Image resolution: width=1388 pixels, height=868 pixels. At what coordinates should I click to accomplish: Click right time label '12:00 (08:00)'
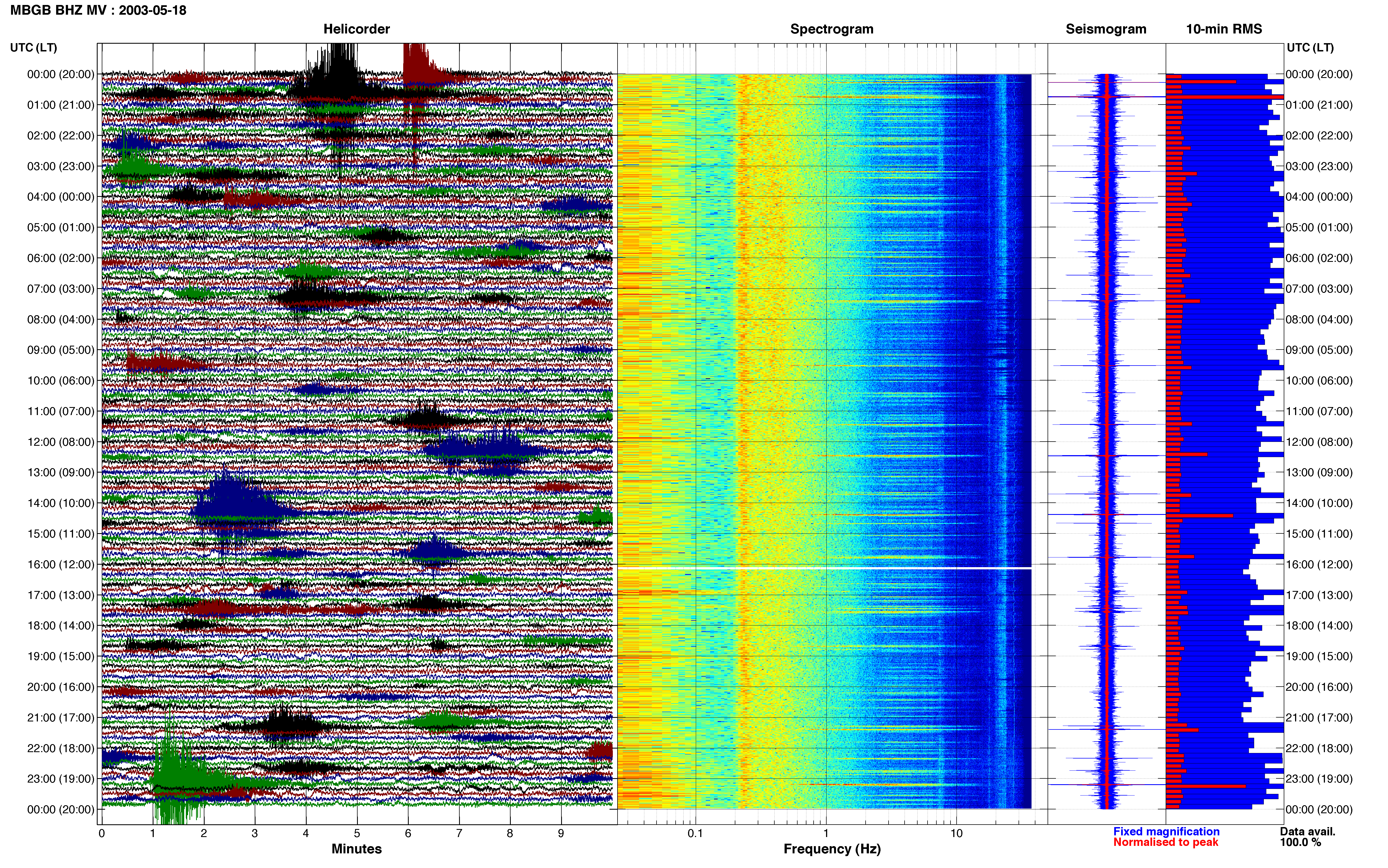point(1319,442)
